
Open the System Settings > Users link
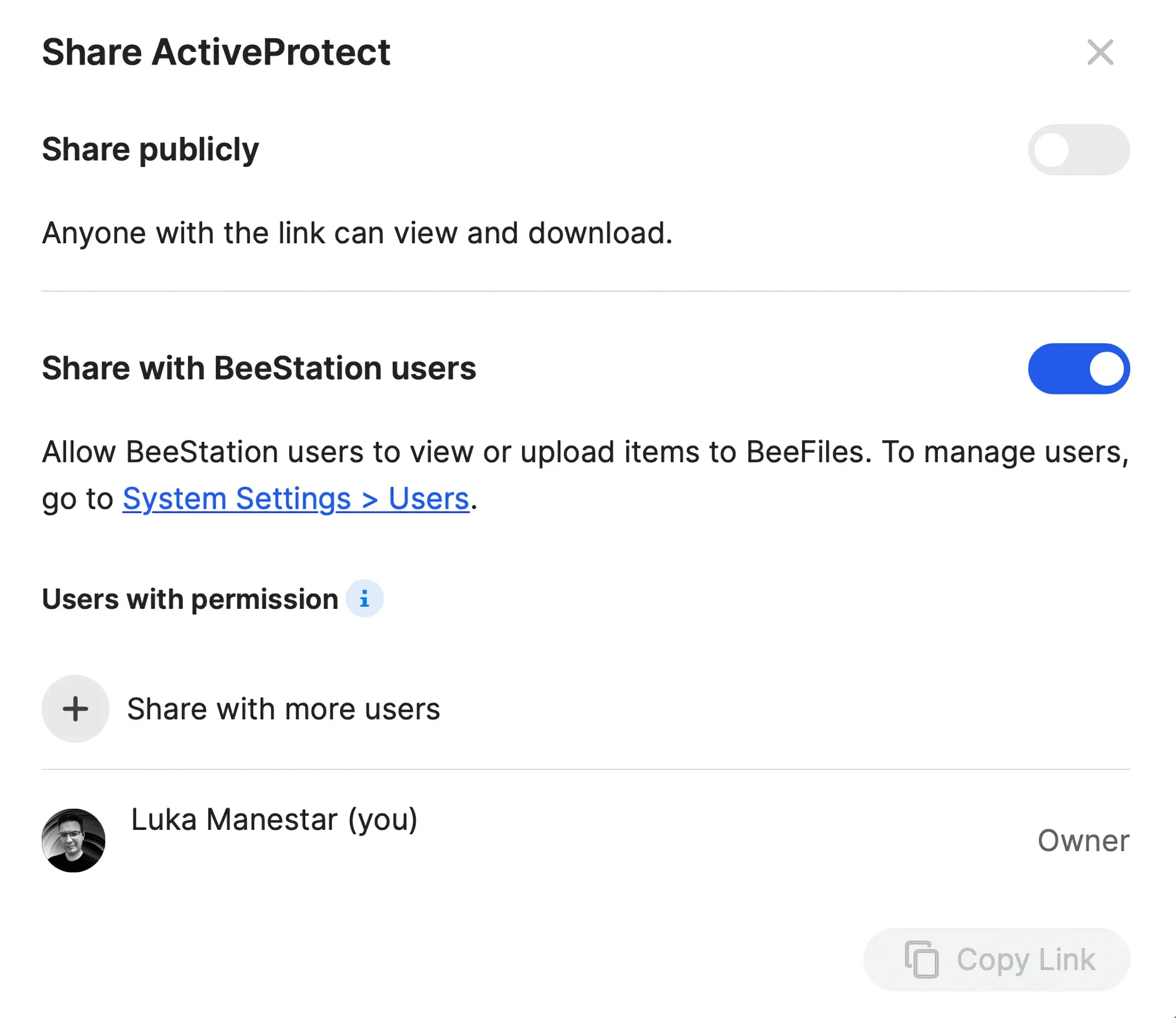pyautogui.click(x=296, y=499)
